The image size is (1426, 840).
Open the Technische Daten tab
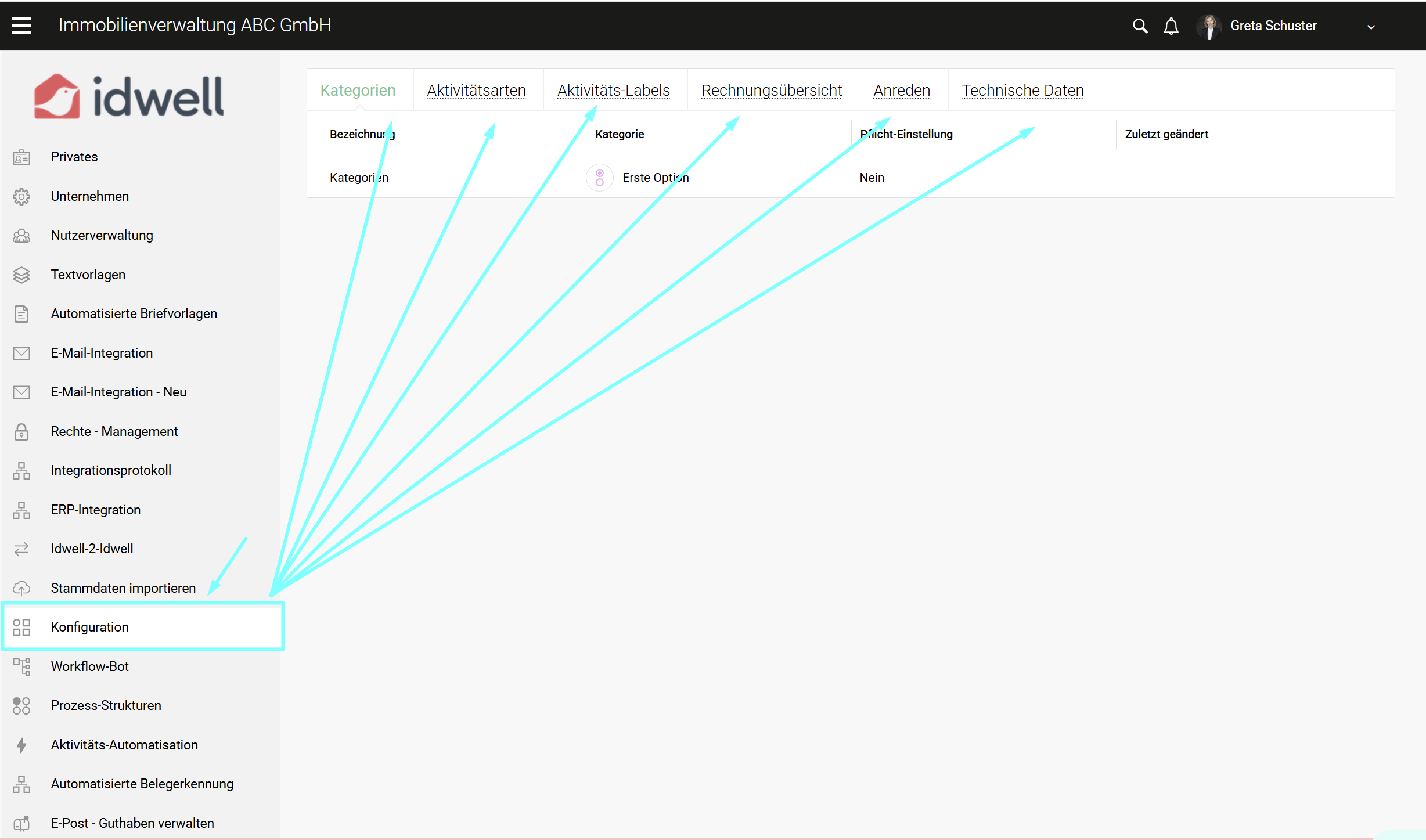coord(1022,91)
